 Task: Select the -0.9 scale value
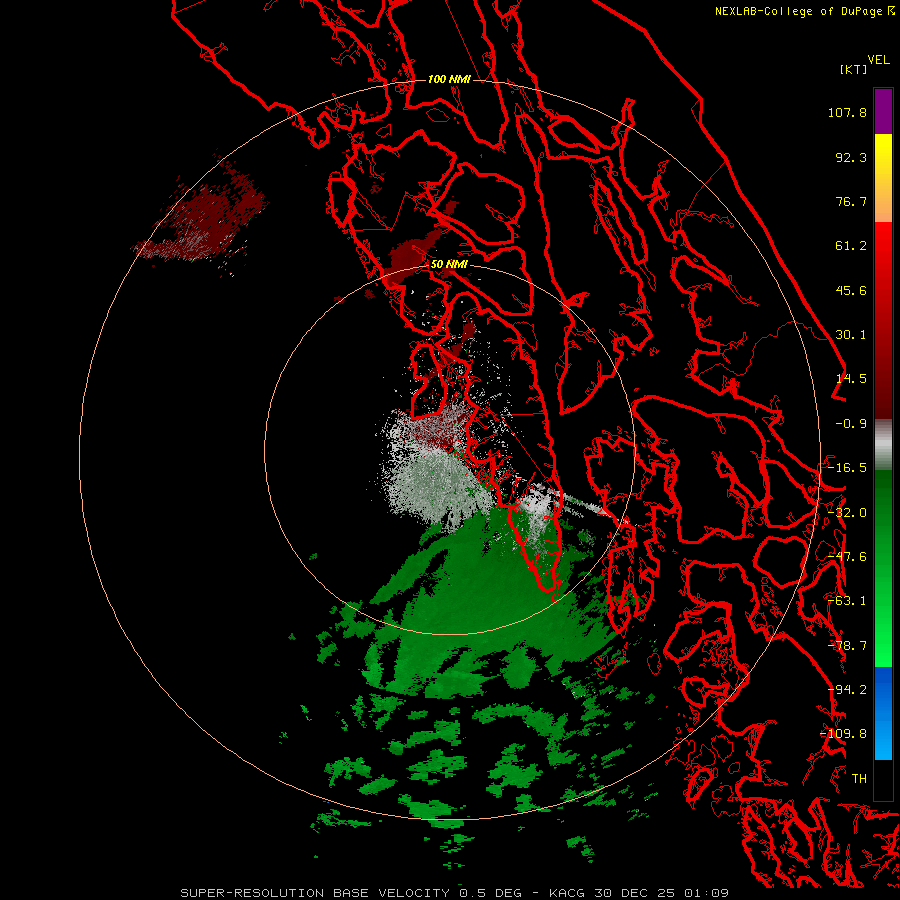pos(851,424)
